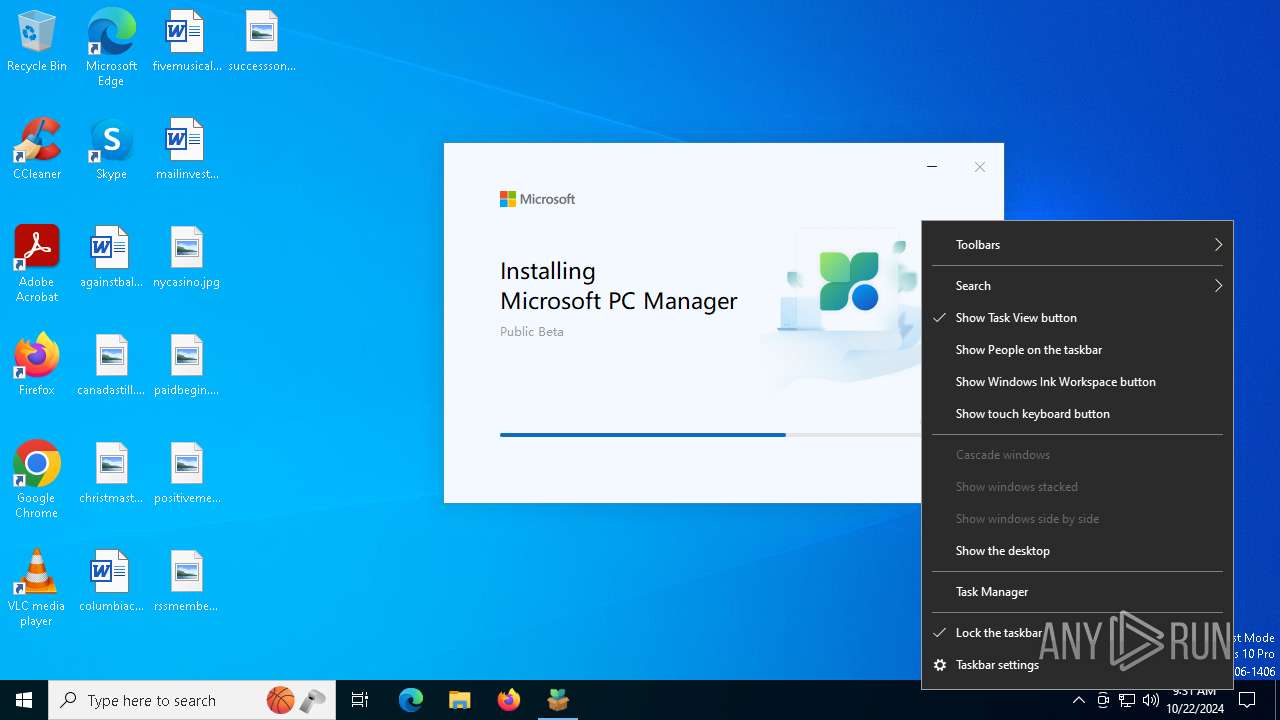Select the rssmembe image file
The width and height of the screenshot is (1280, 720).
[186, 582]
